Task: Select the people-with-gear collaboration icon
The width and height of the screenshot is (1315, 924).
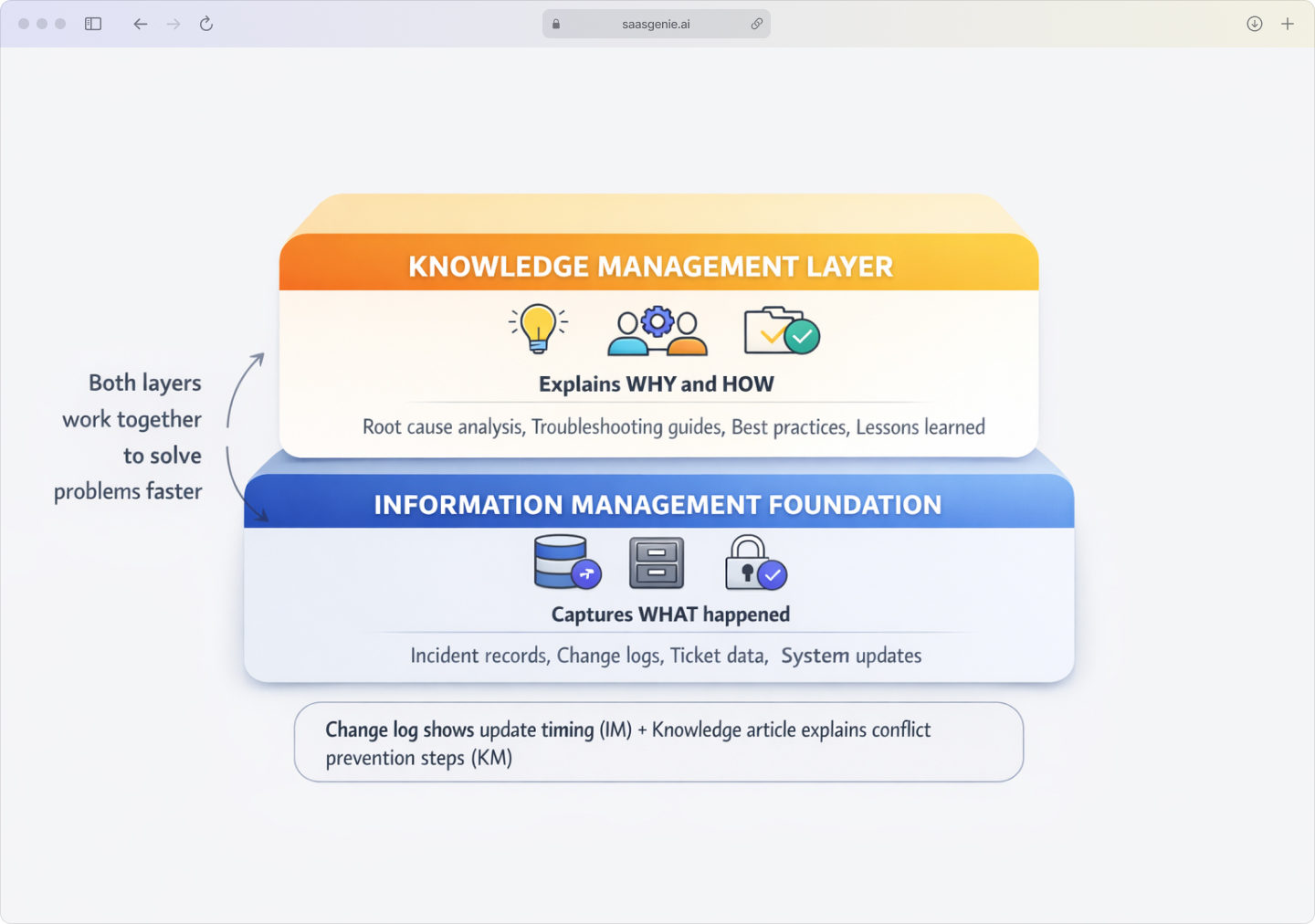Action: 657,331
